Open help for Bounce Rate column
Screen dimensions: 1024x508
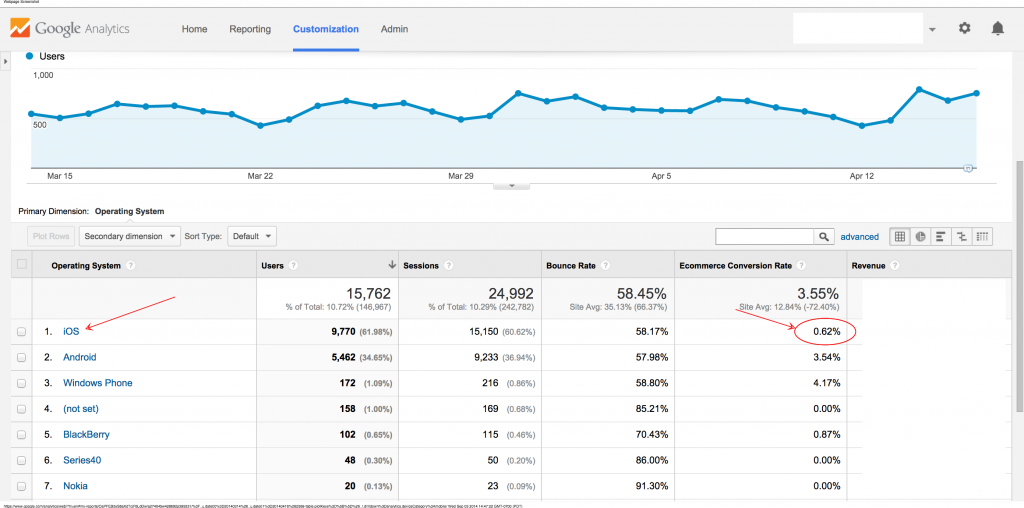pyautogui.click(x=605, y=266)
